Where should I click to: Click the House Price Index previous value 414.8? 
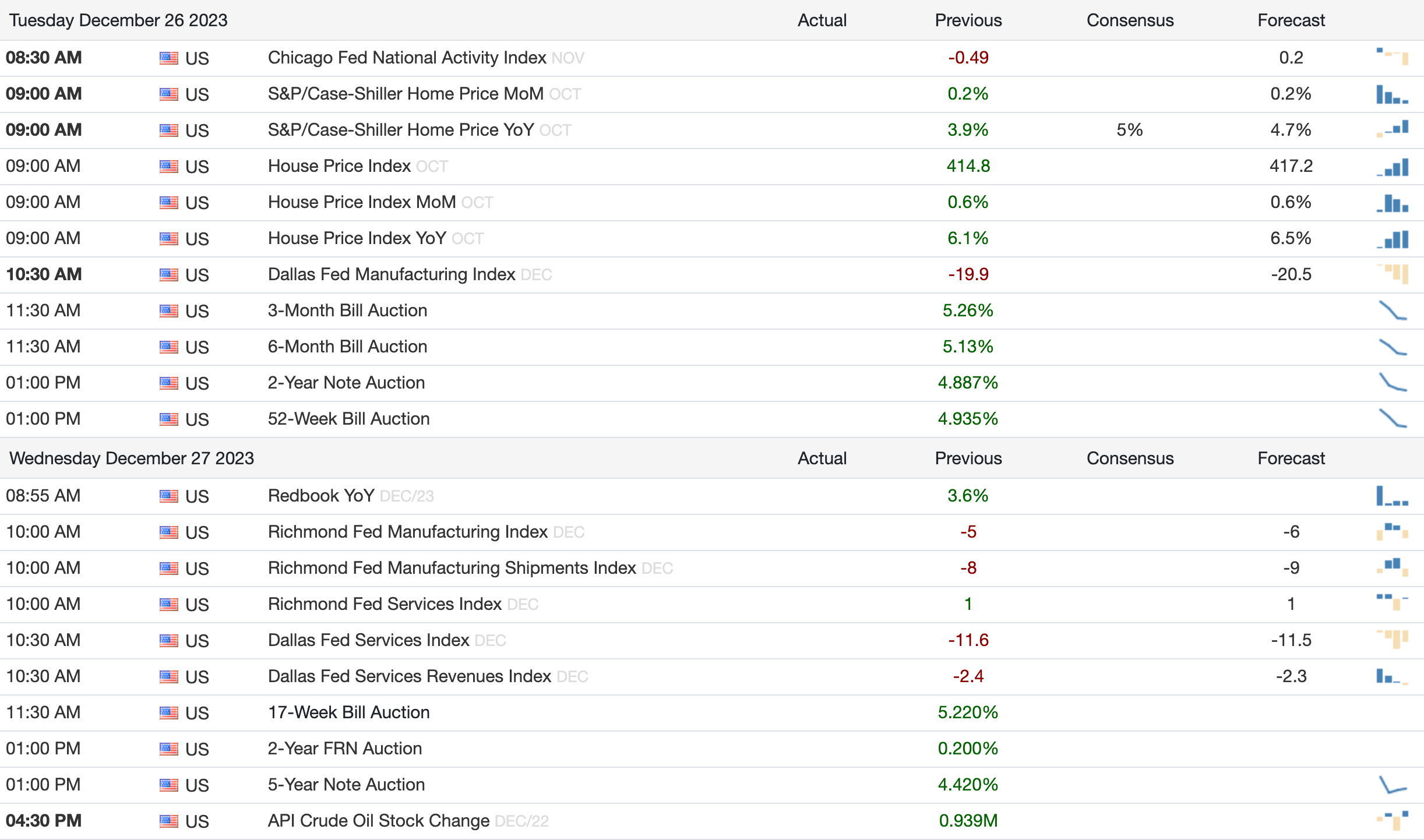click(968, 166)
